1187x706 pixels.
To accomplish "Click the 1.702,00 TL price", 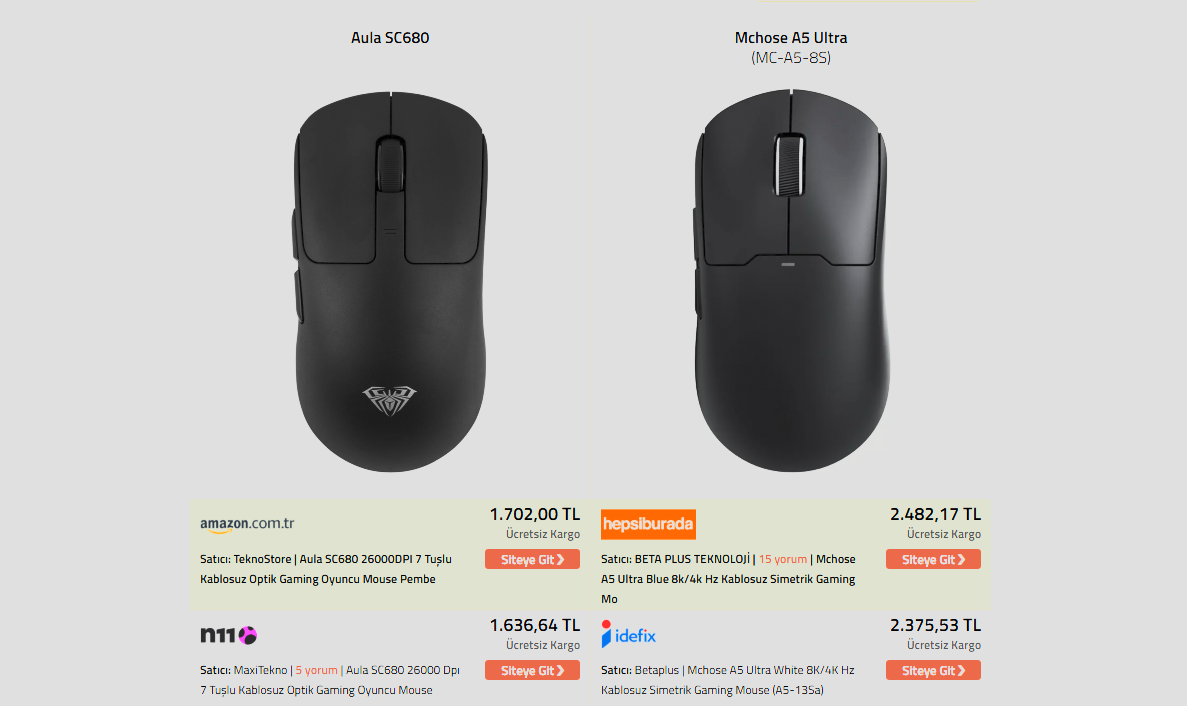I will click(x=534, y=514).
